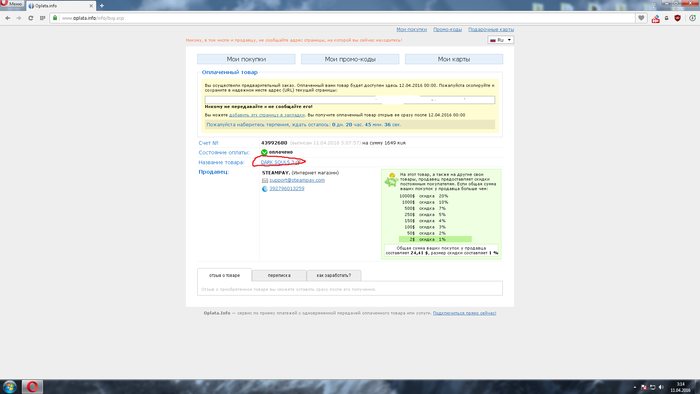The width and height of the screenshot is (700, 394).
Task: Click the network tray icon
Action: [x=652, y=387]
